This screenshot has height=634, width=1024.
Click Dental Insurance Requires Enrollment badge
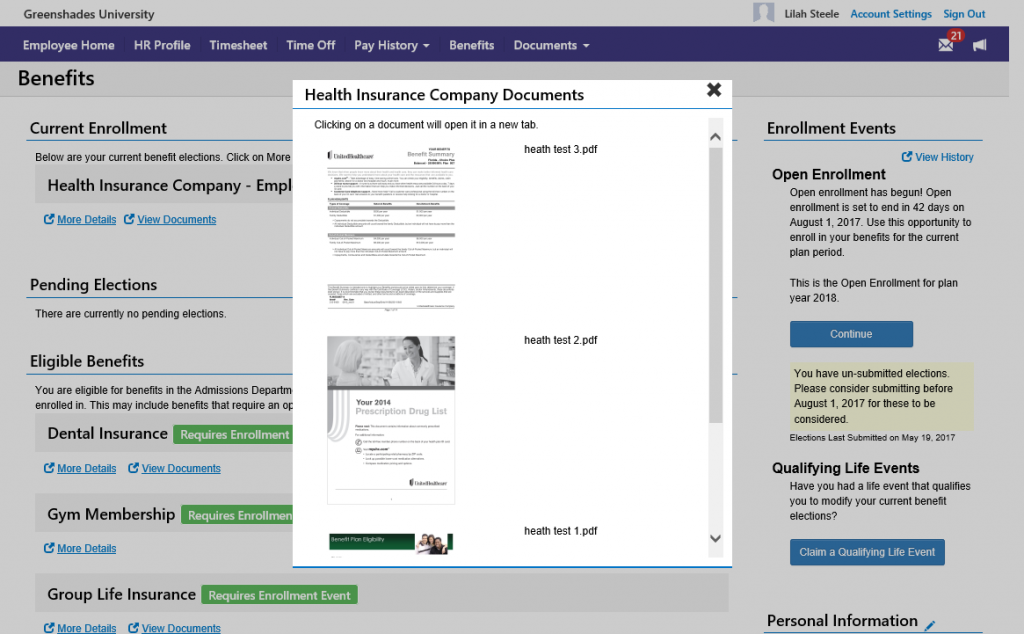pyautogui.click(x=233, y=434)
